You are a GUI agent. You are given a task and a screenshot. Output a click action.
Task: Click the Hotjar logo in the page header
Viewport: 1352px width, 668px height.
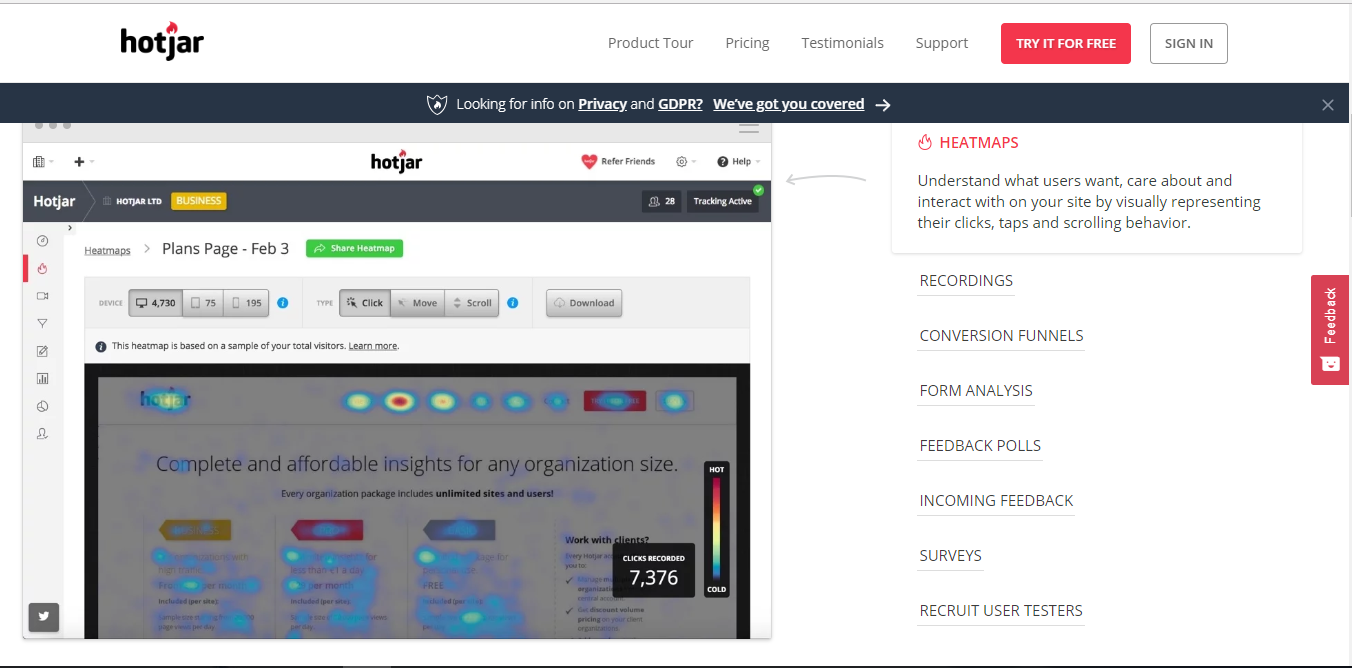click(162, 40)
